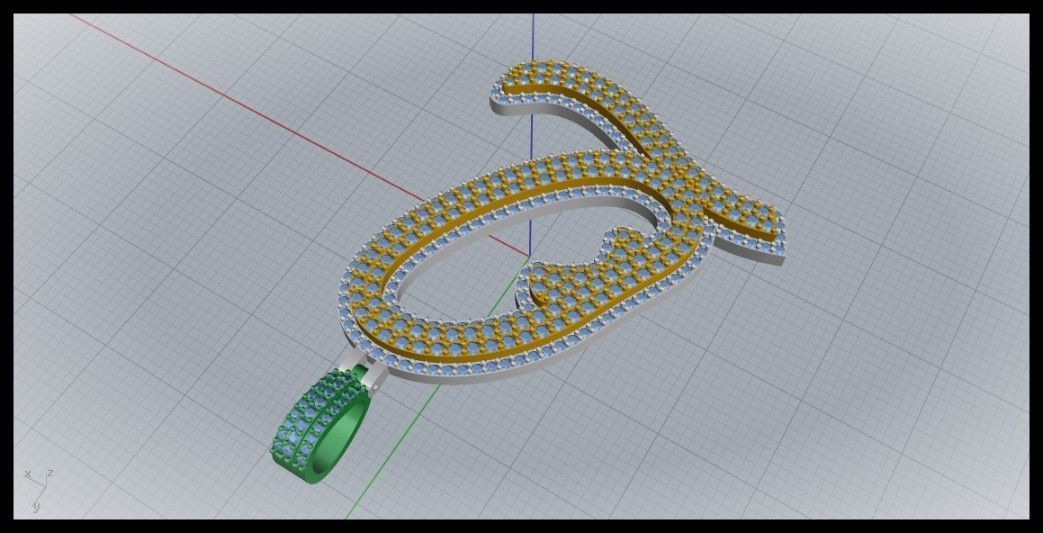Select the green gem-set bail ring

click(322, 425)
